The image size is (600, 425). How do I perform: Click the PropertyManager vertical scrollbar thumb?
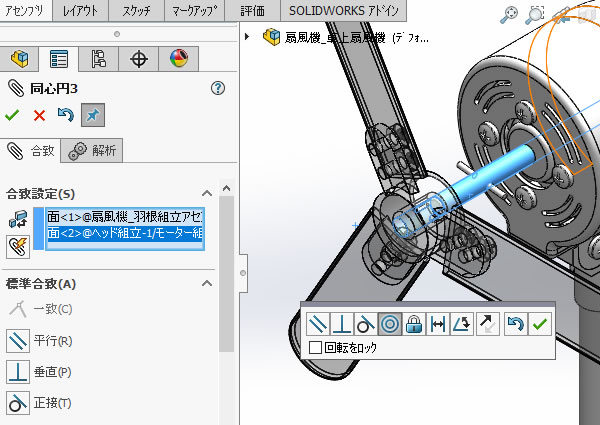[227, 274]
